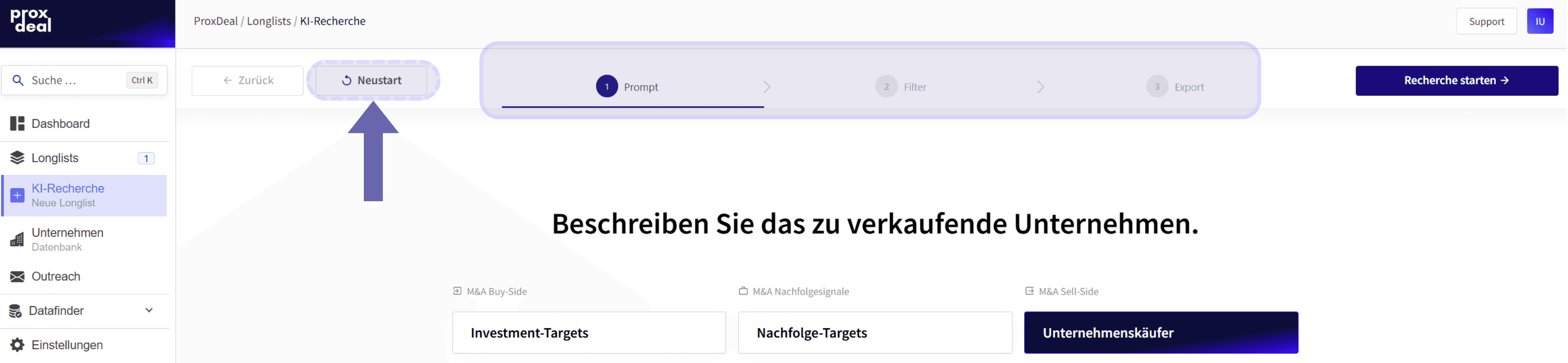The height and width of the screenshot is (363, 1568).
Task: Click the M&A Nachfolgesignale briefcase icon
Action: [x=743, y=291]
